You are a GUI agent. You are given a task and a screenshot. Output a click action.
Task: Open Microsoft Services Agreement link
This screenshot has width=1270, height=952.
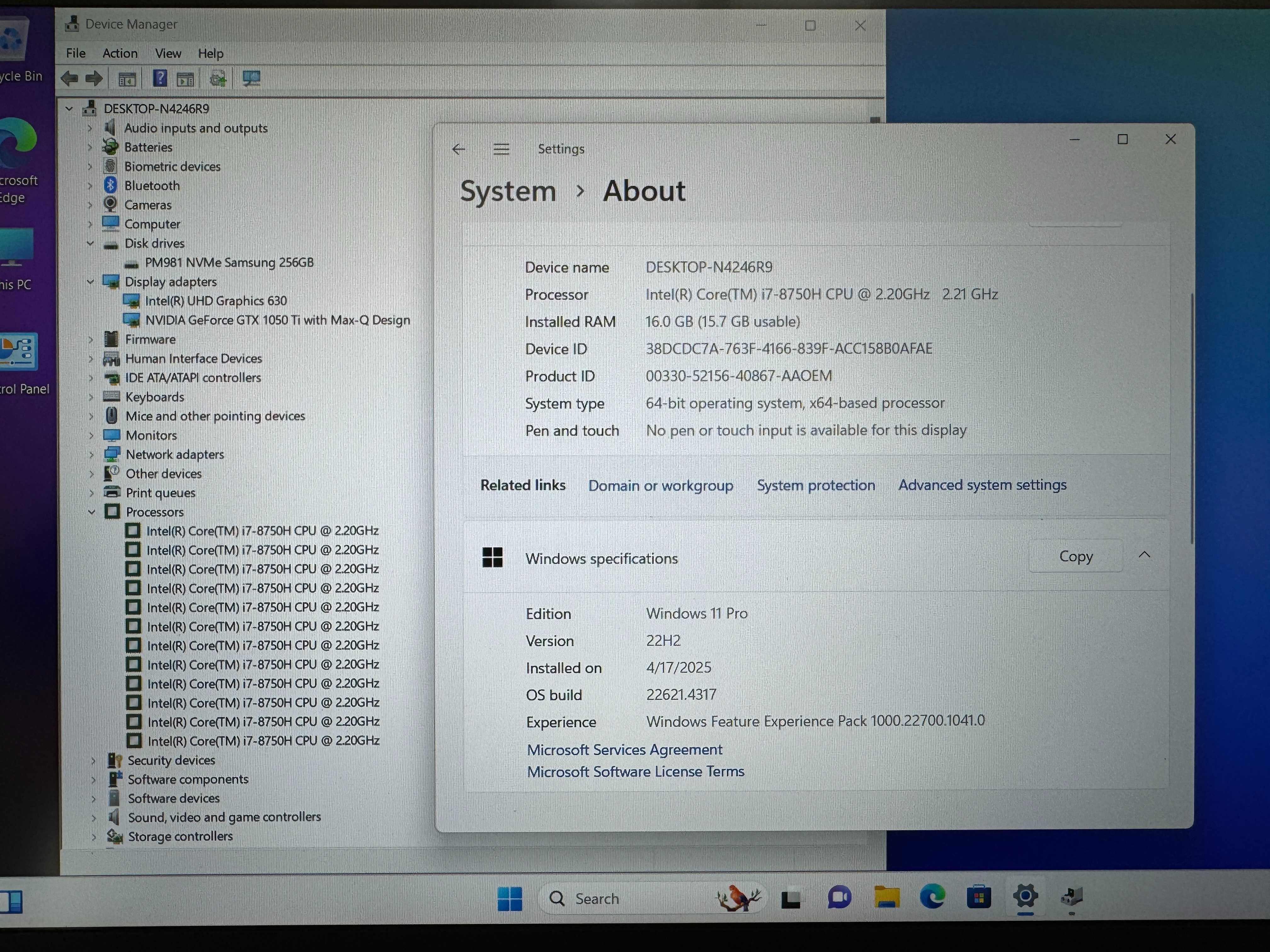click(625, 750)
